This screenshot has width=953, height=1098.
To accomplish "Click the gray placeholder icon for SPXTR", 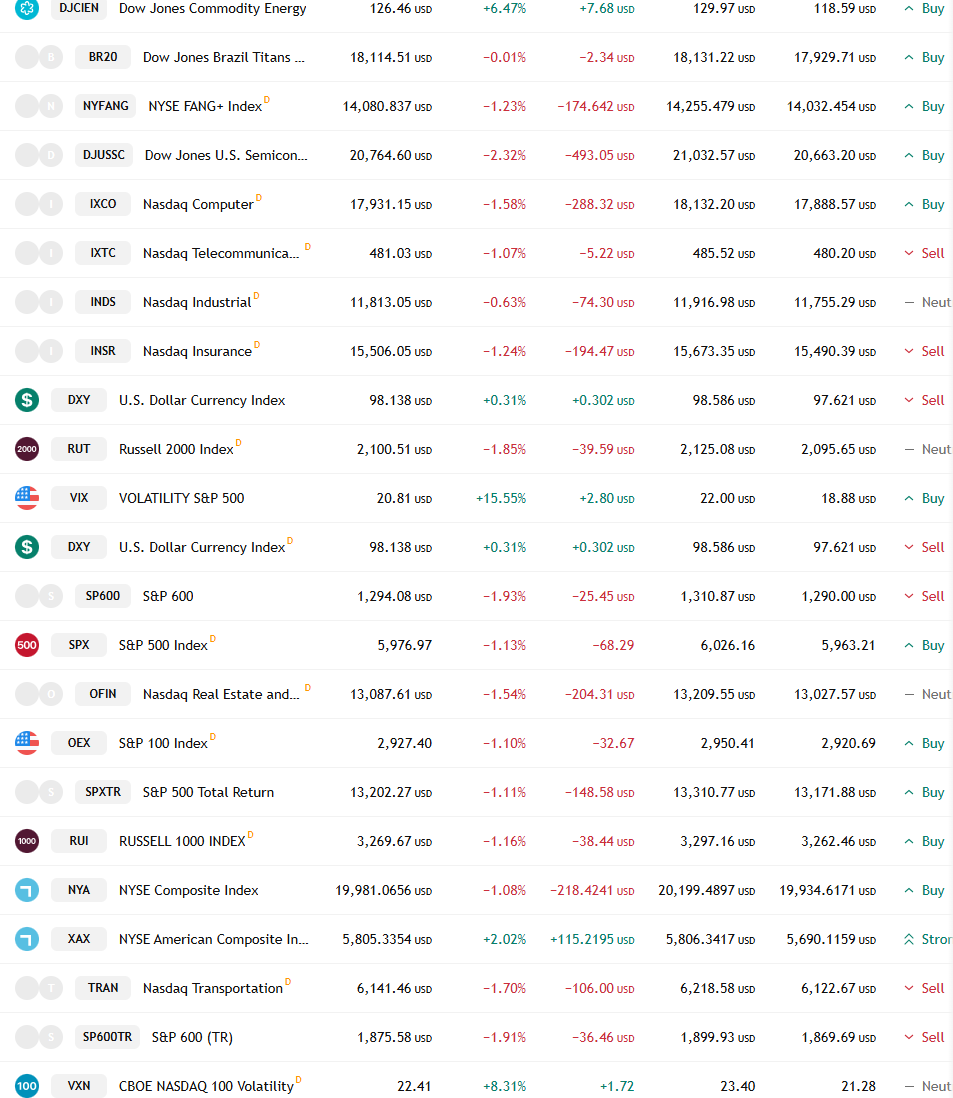I will (39, 792).
